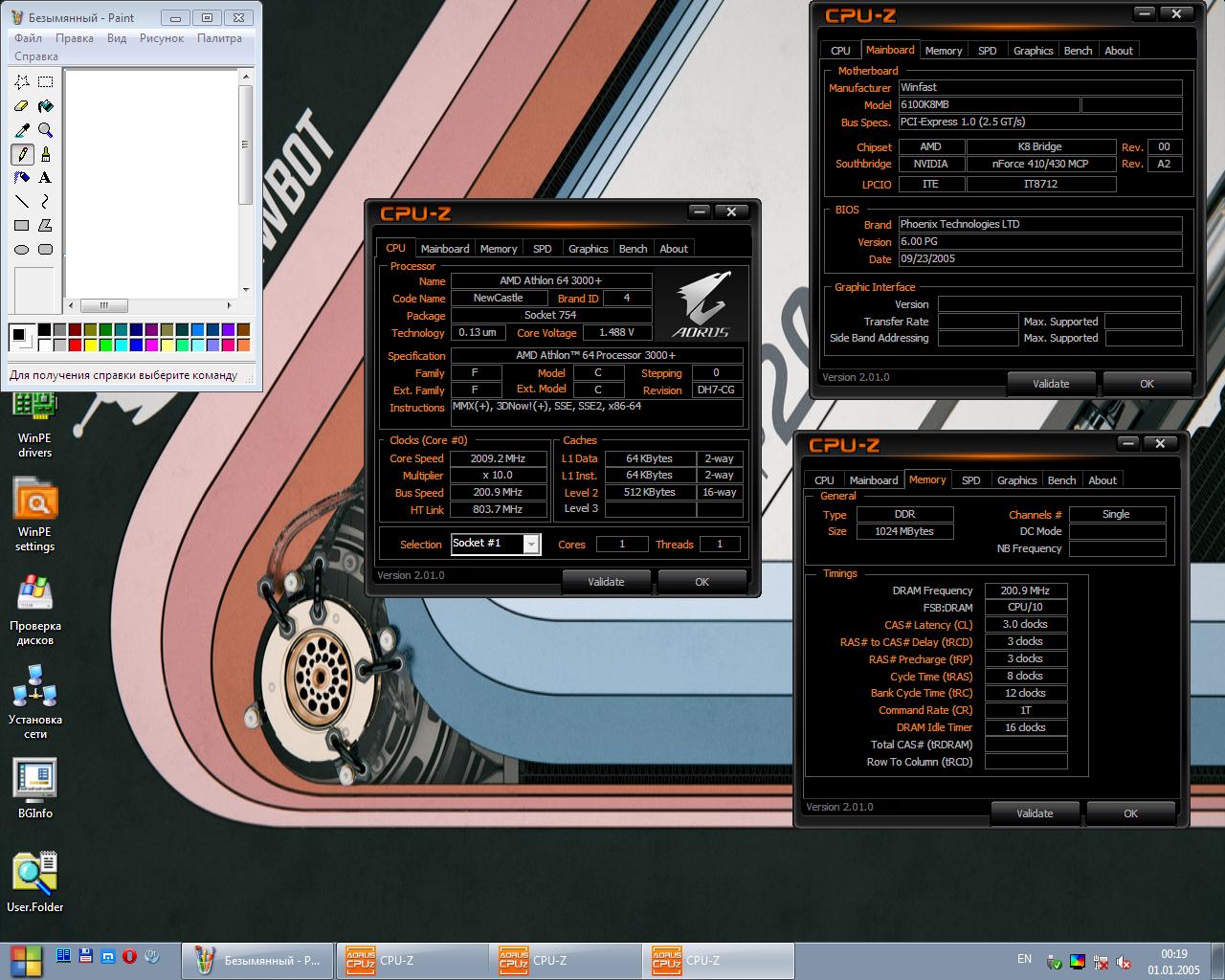The width and height of the screenshot is (1225, 980).
Task: Pick the Polygon shape tool
Action: tap(45, 226)
